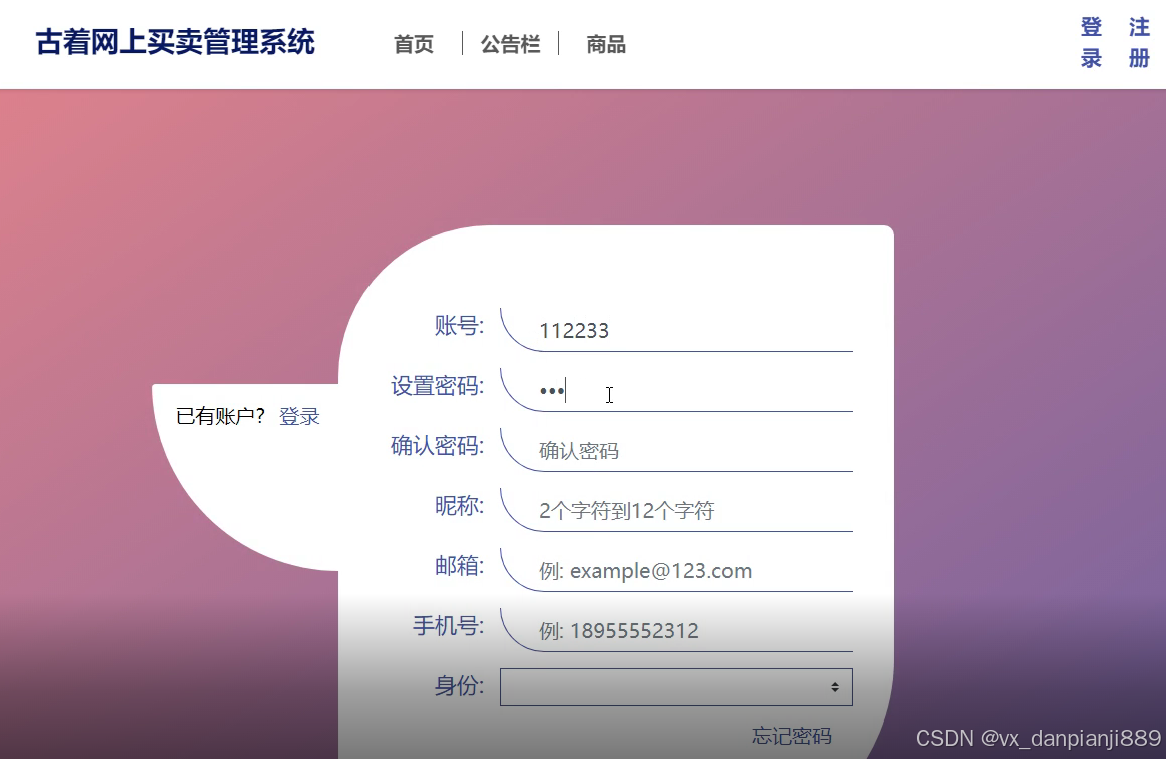Focus the 账号 input field
This screenshot has height=759, width=1166.
click(x=676, y=329)
